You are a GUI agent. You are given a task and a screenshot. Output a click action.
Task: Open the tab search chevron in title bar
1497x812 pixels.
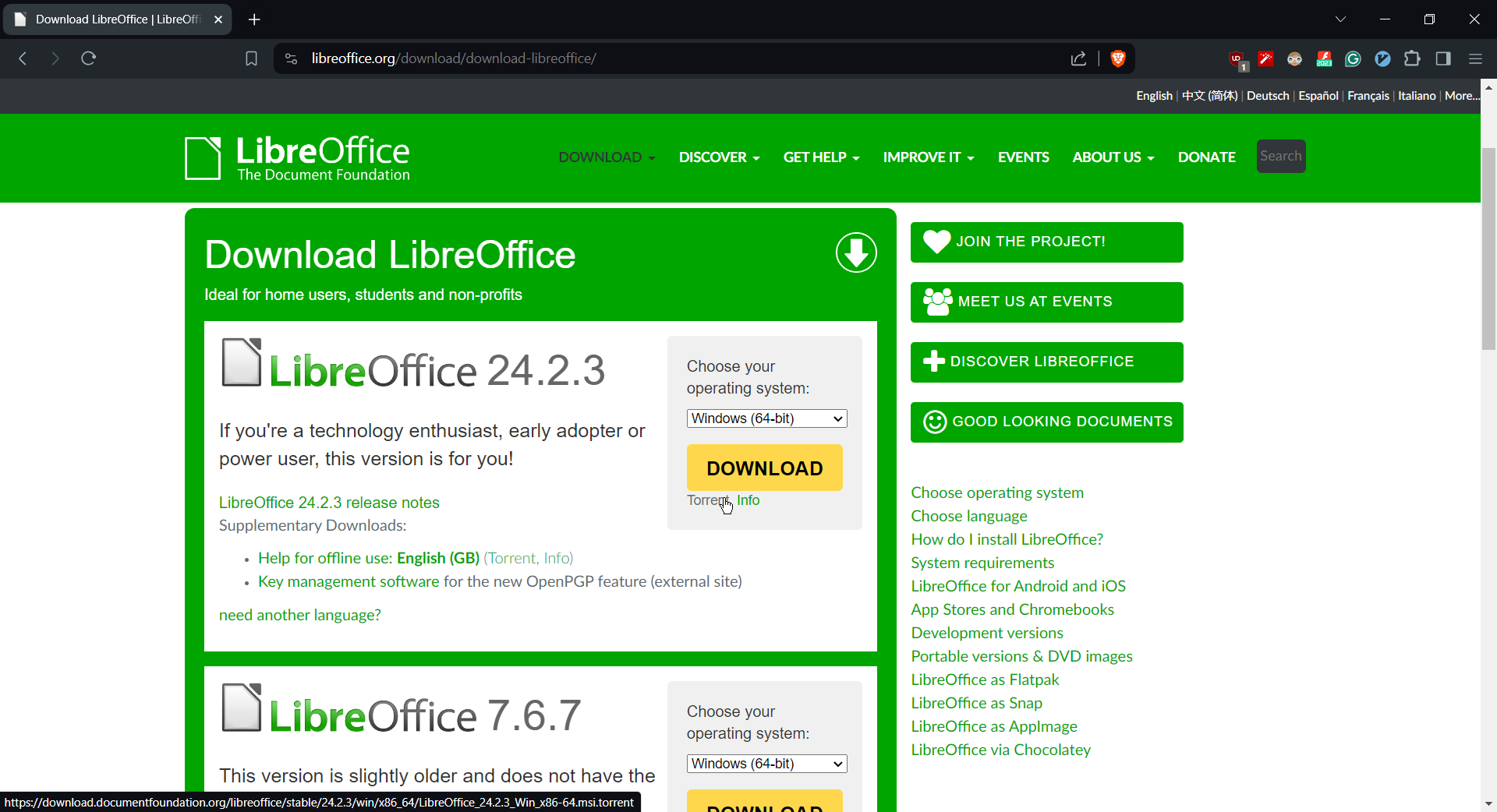1340,19
